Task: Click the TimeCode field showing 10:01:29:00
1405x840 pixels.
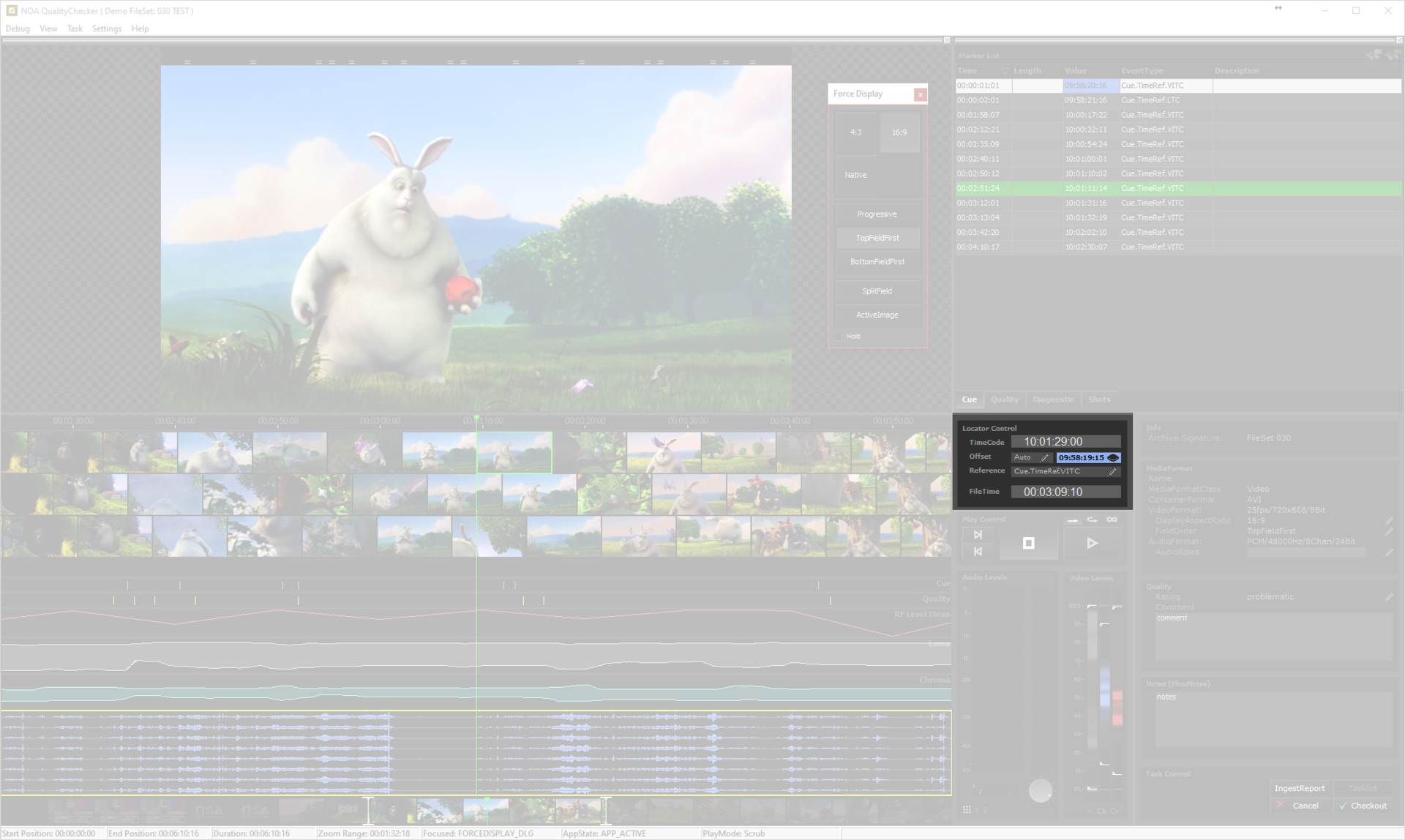Action: click(1065, 442)
